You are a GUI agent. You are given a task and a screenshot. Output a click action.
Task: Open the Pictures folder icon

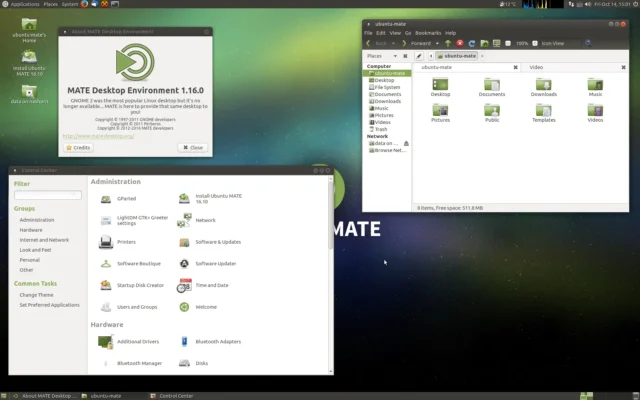click(440, 113)
